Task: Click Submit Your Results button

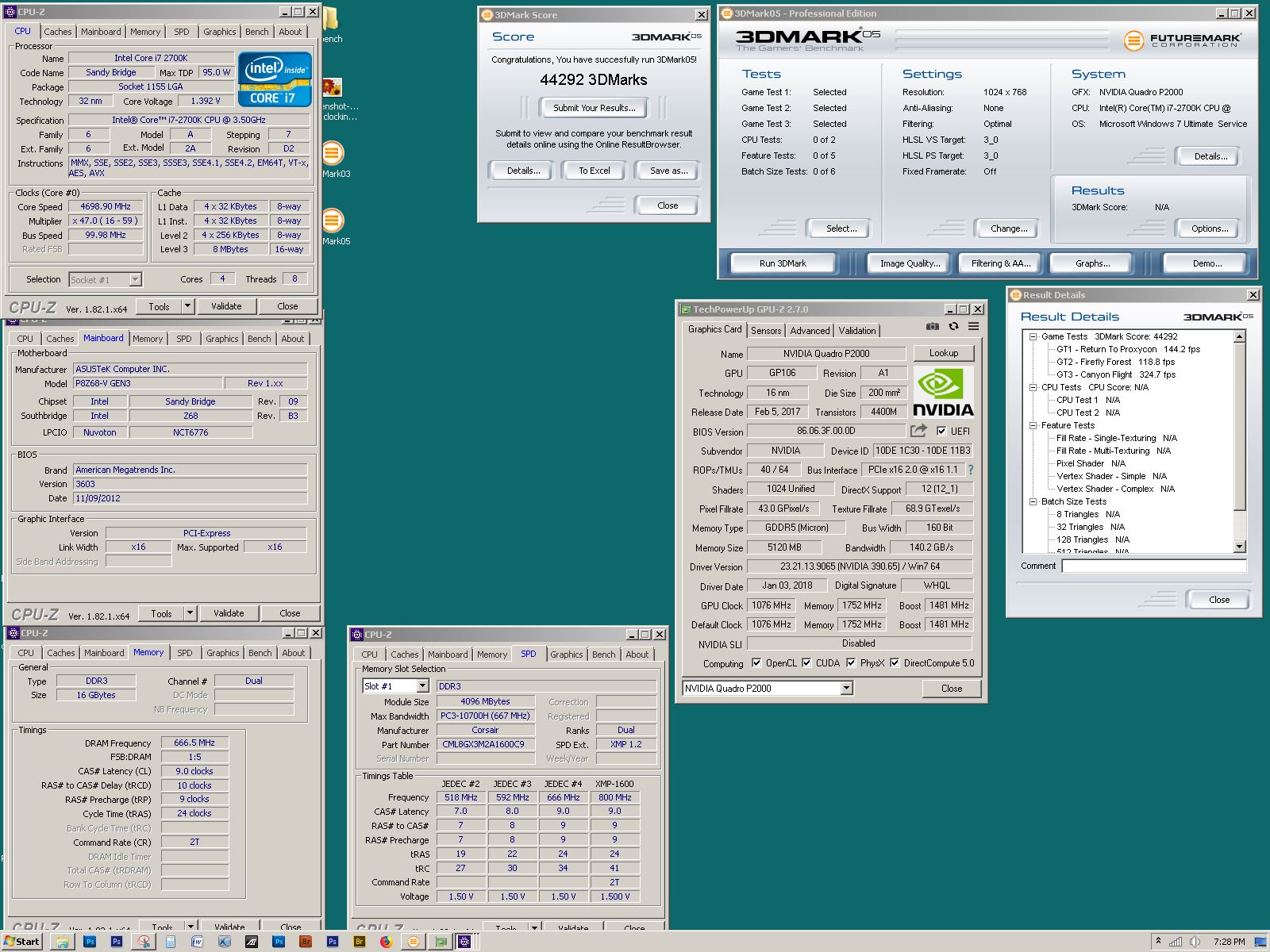Action: pyautogui.click(x=595, y=108)
